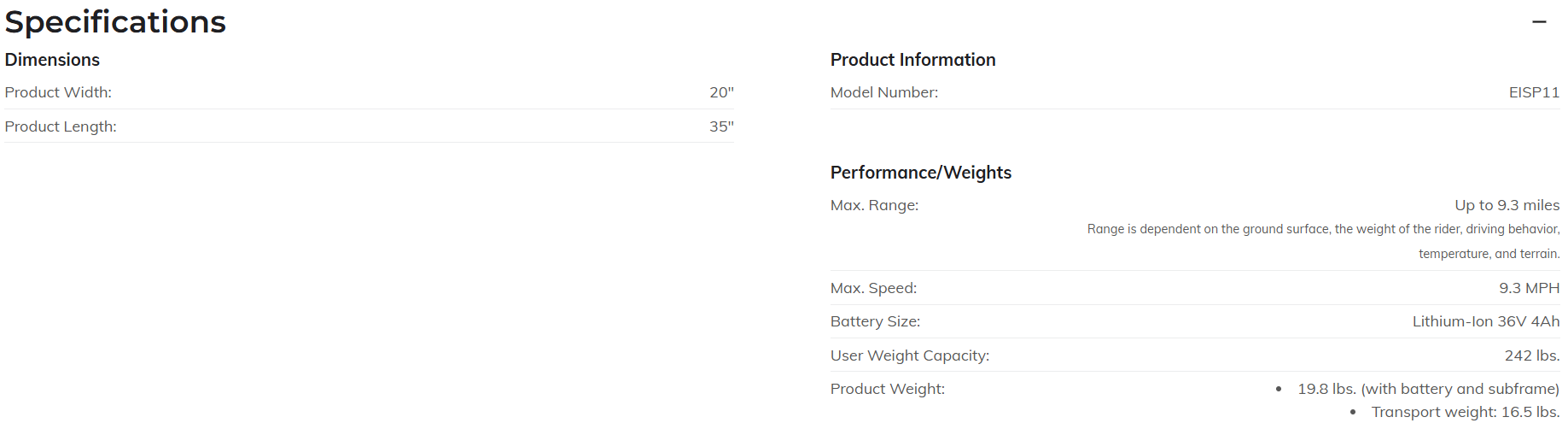Collapse the Specifications section minus icon
This screenshot has width=1568, height=423.
pos(1539,22)
